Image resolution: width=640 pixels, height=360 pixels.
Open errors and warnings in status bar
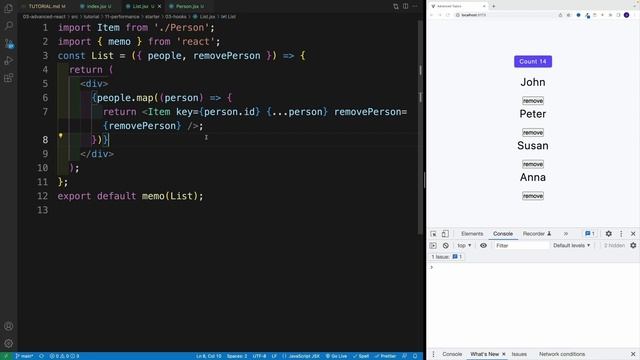tap(64, 356)
